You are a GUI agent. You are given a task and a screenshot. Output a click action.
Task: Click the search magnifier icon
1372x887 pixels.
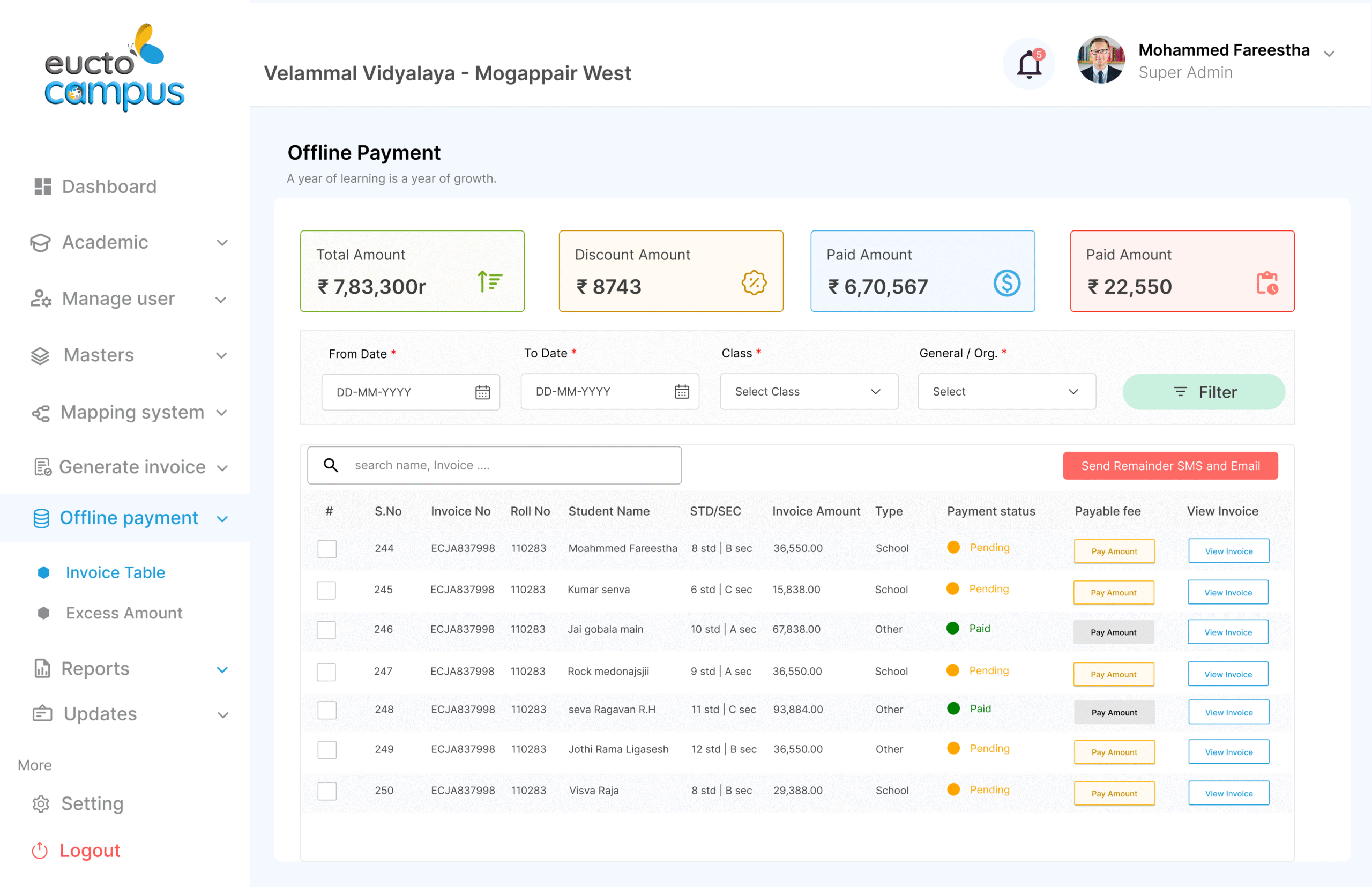click(x=331, y=465)
